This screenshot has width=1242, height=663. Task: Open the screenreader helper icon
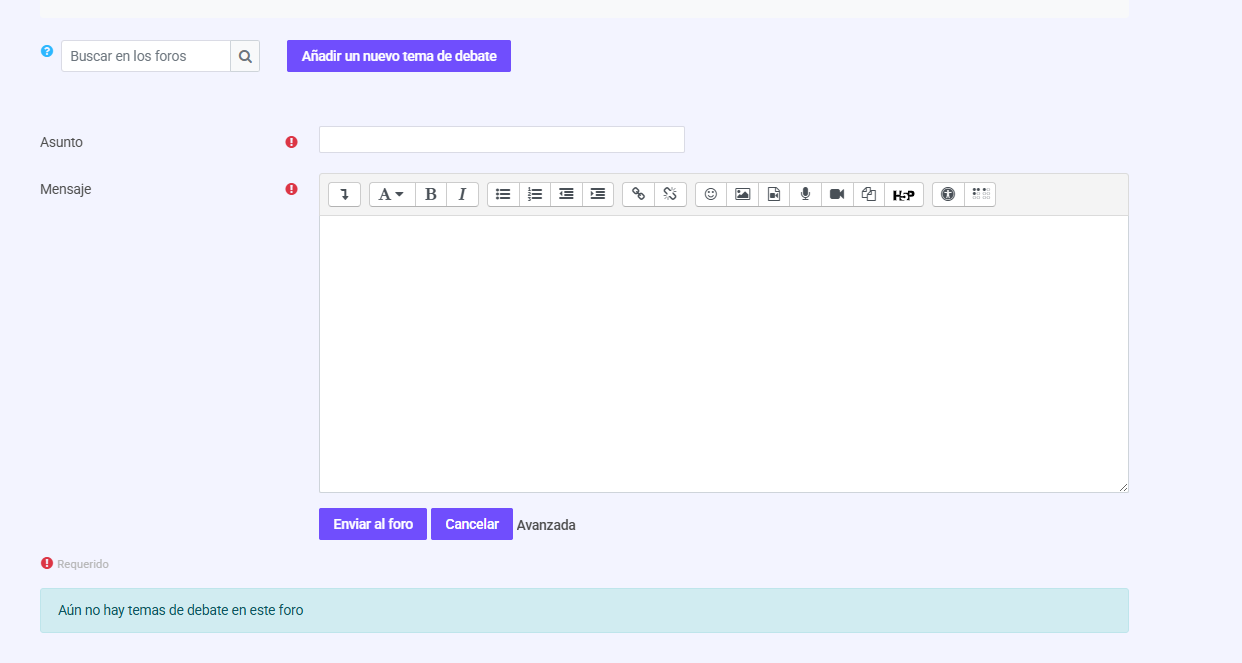tap(980, 194)
